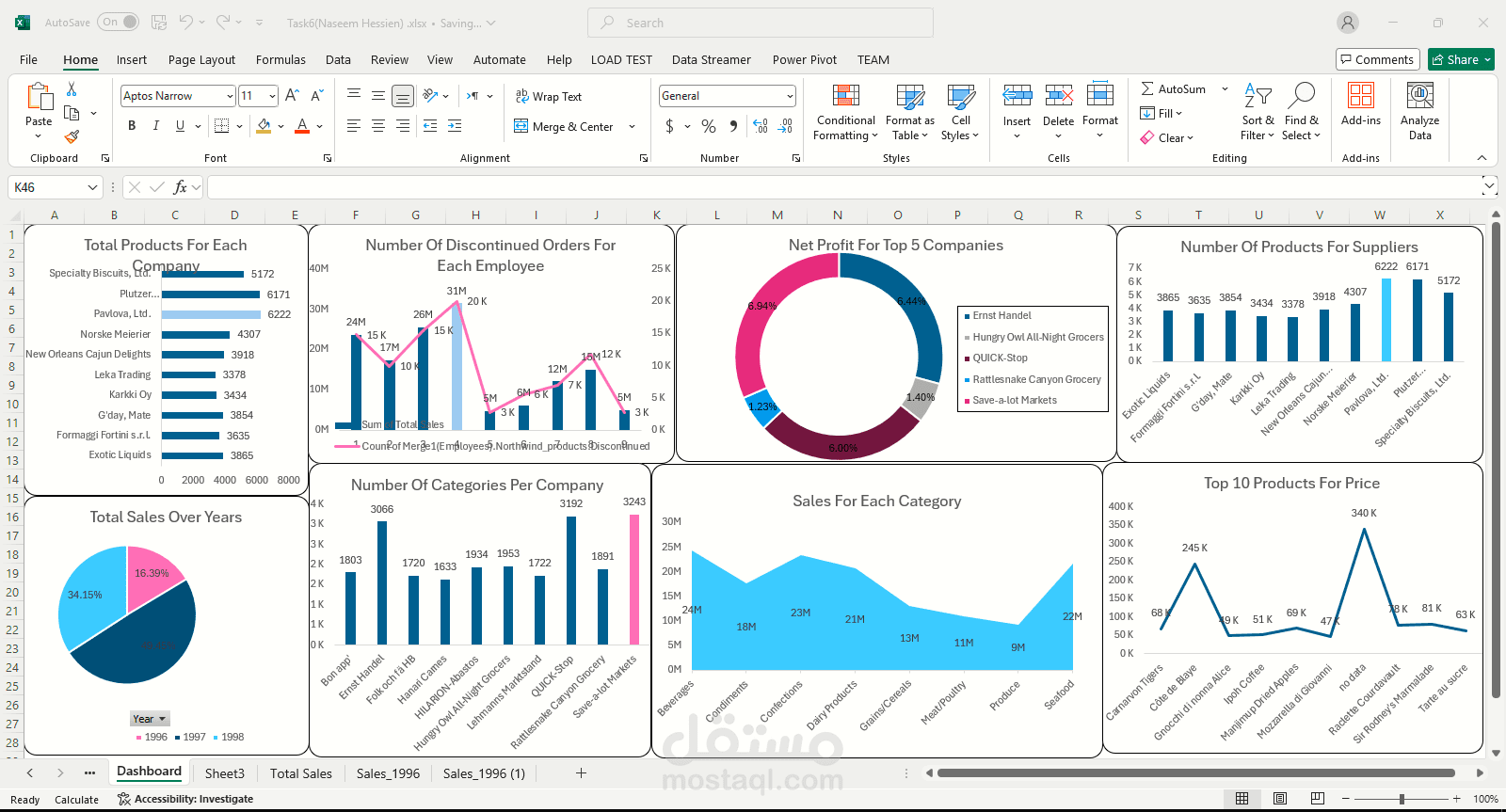Switch to Page Break Preview view
Viewport: 1506px width, 812px height.
click(1318, 799)
